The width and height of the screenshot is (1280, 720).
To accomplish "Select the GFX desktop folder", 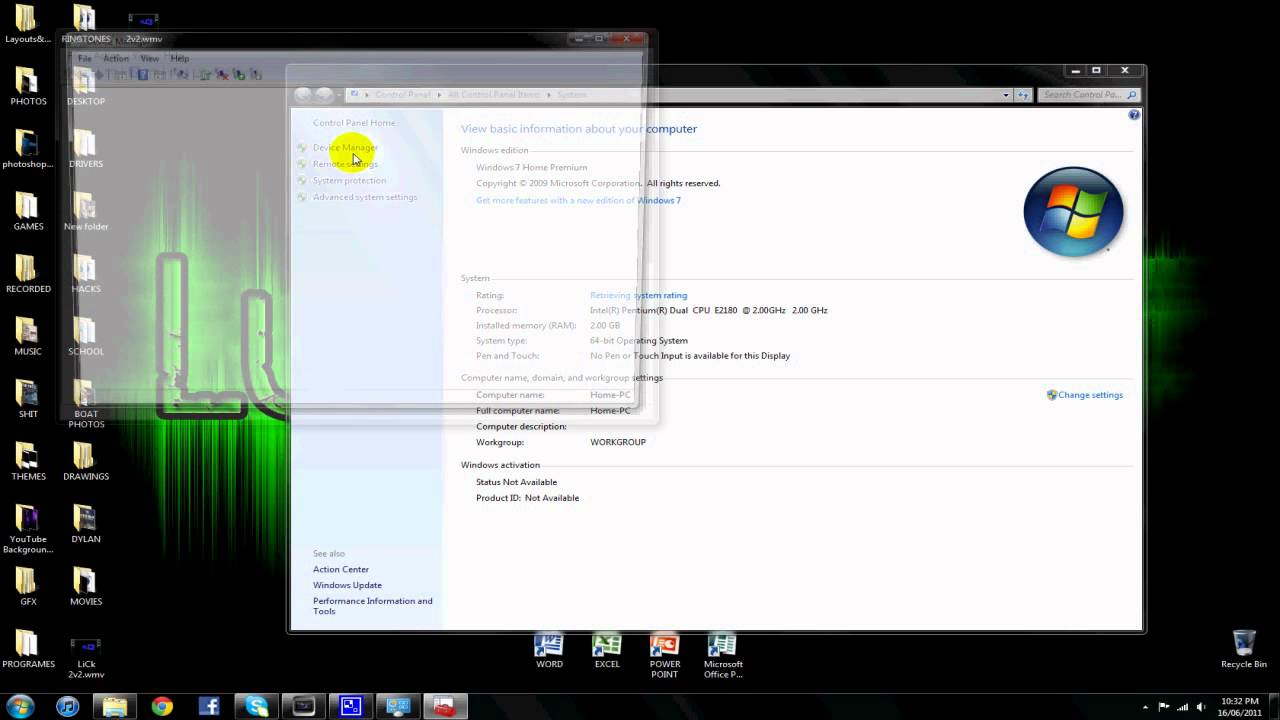I will [28, 587].
